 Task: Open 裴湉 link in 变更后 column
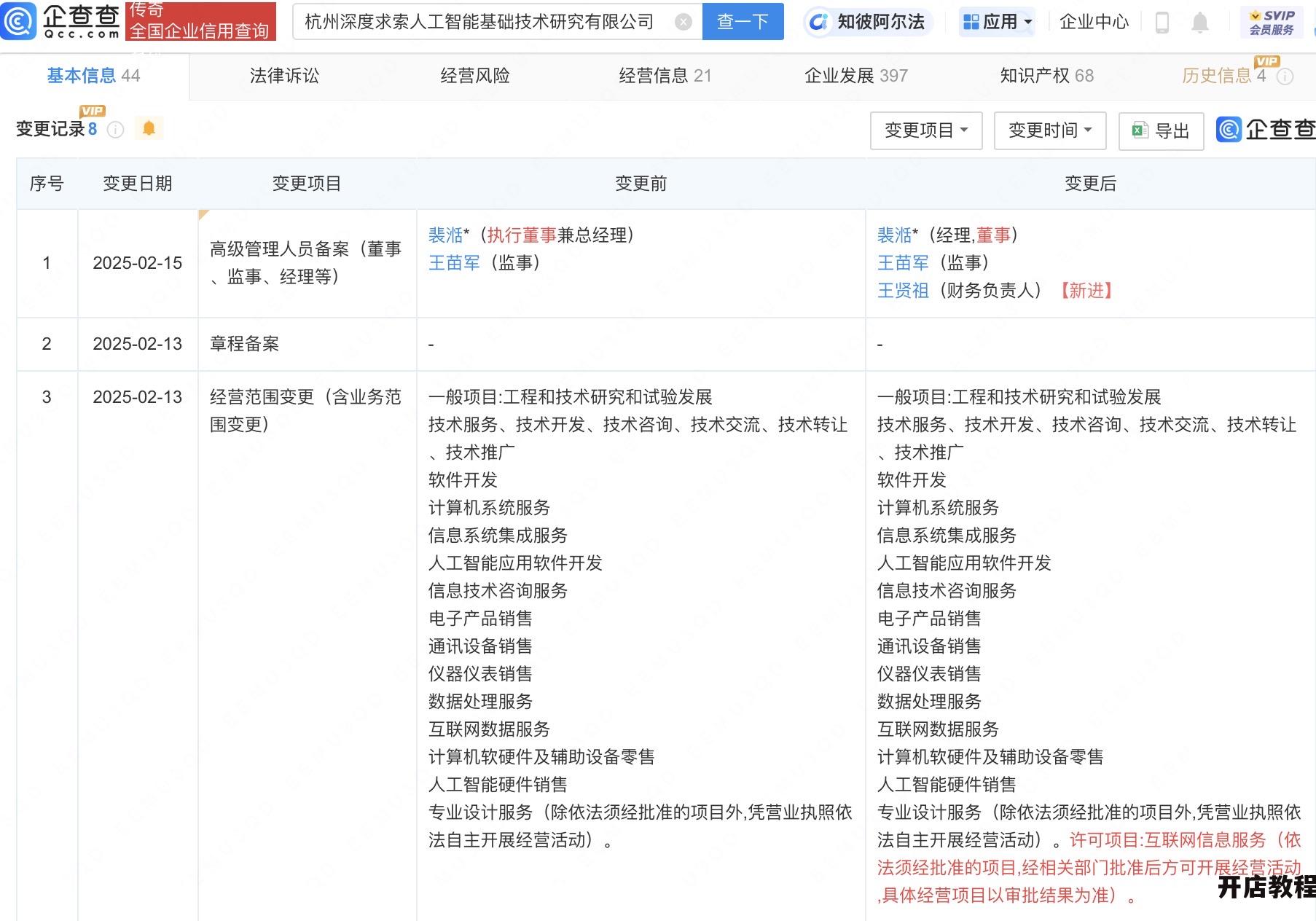[x=895, y=235]
